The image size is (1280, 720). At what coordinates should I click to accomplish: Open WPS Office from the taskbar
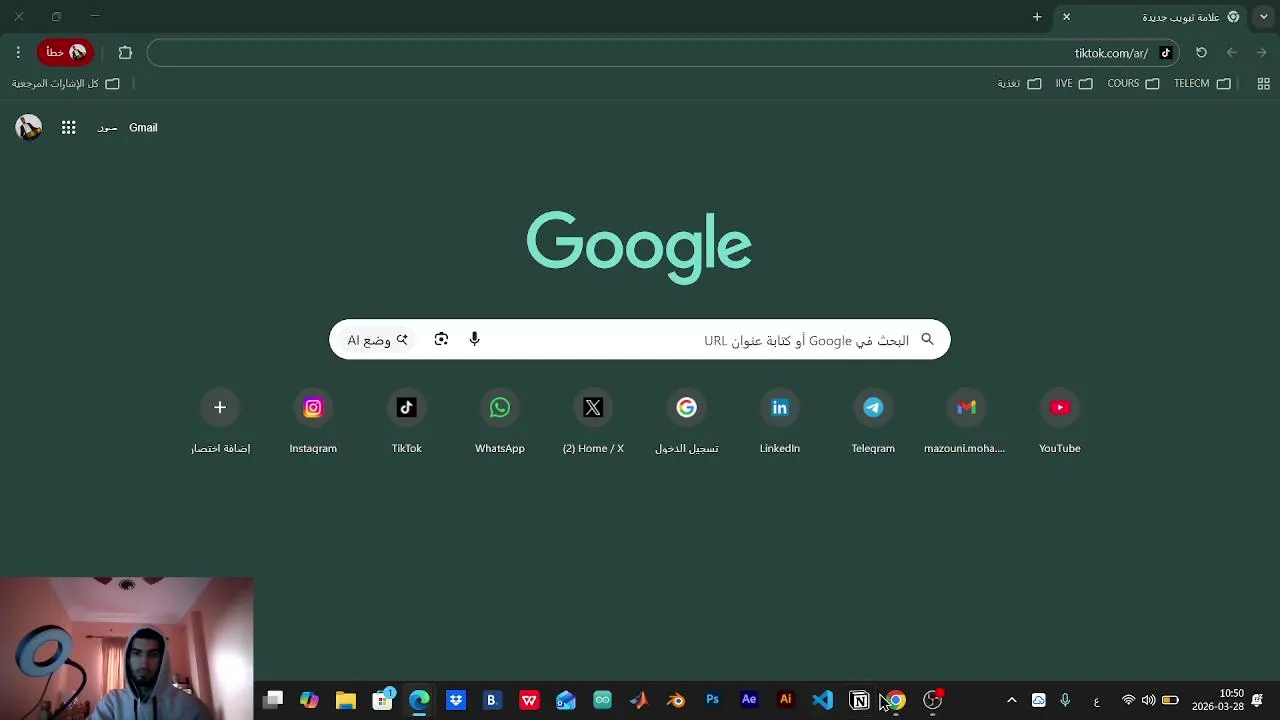(x=529, y=700)
